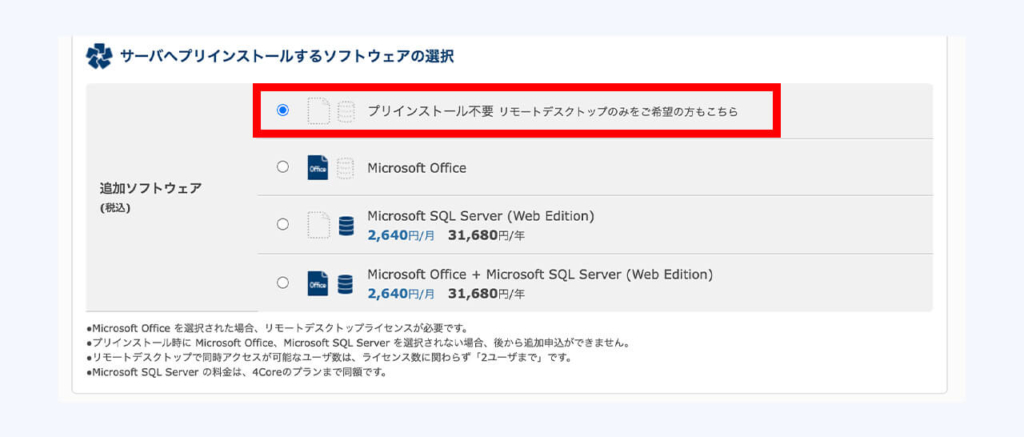Click the section logo icon next to heading

point(99,56)
